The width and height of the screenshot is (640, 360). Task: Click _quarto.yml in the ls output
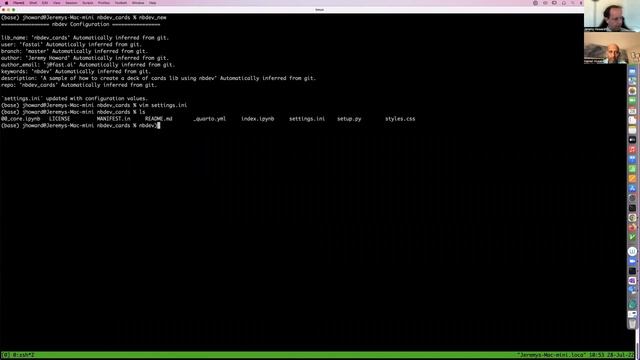coord(209,119)
